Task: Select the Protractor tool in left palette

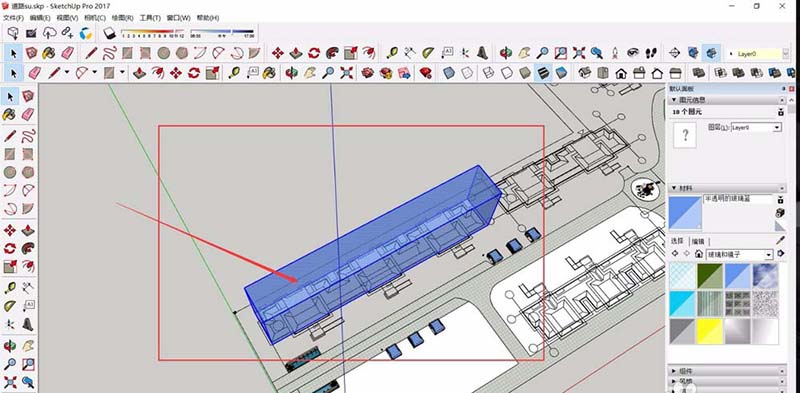Action: (10, 306)
